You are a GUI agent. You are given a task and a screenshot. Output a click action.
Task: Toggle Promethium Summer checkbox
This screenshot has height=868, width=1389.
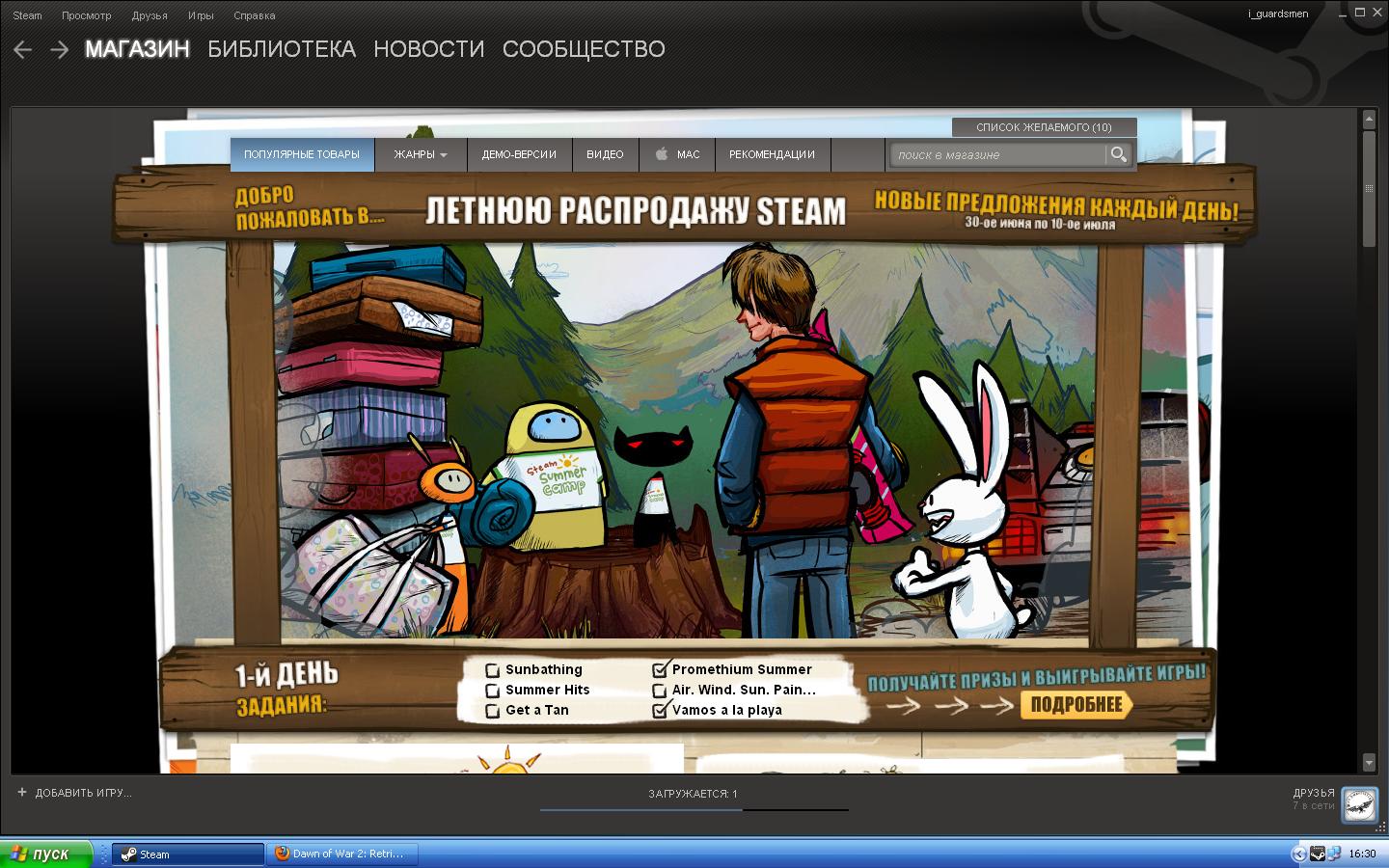tap(660, 669)
